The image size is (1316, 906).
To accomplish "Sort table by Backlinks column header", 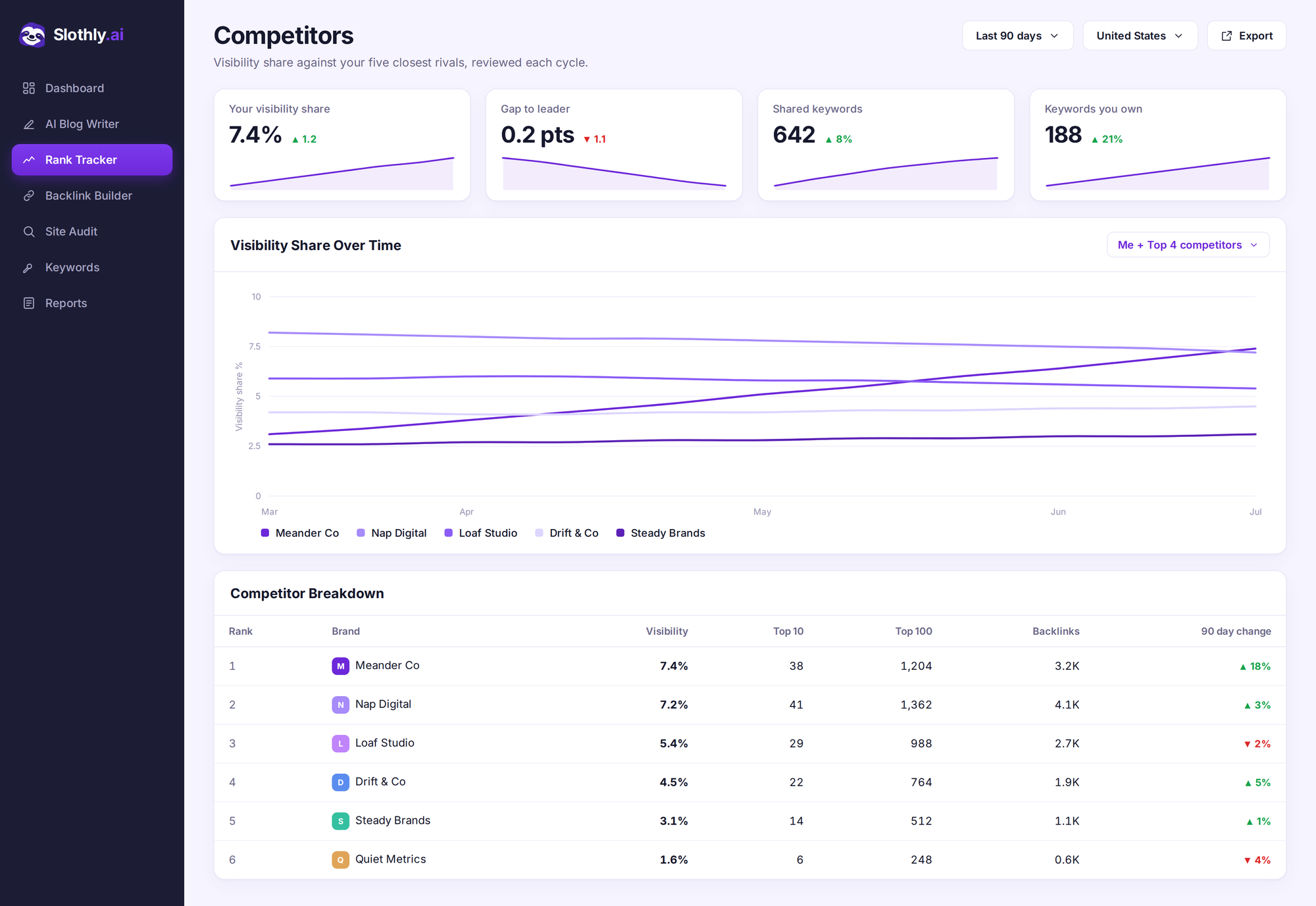I will click(1055, 632).
